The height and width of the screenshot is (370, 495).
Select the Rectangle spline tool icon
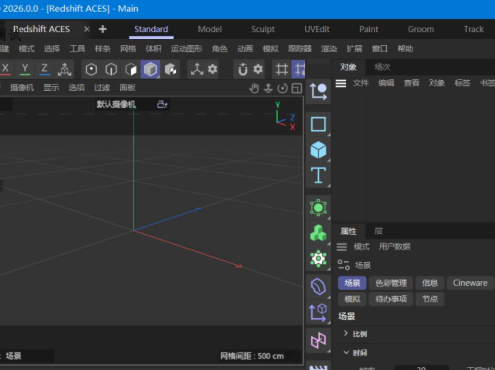pyautogui.click(x=318, y=124)
